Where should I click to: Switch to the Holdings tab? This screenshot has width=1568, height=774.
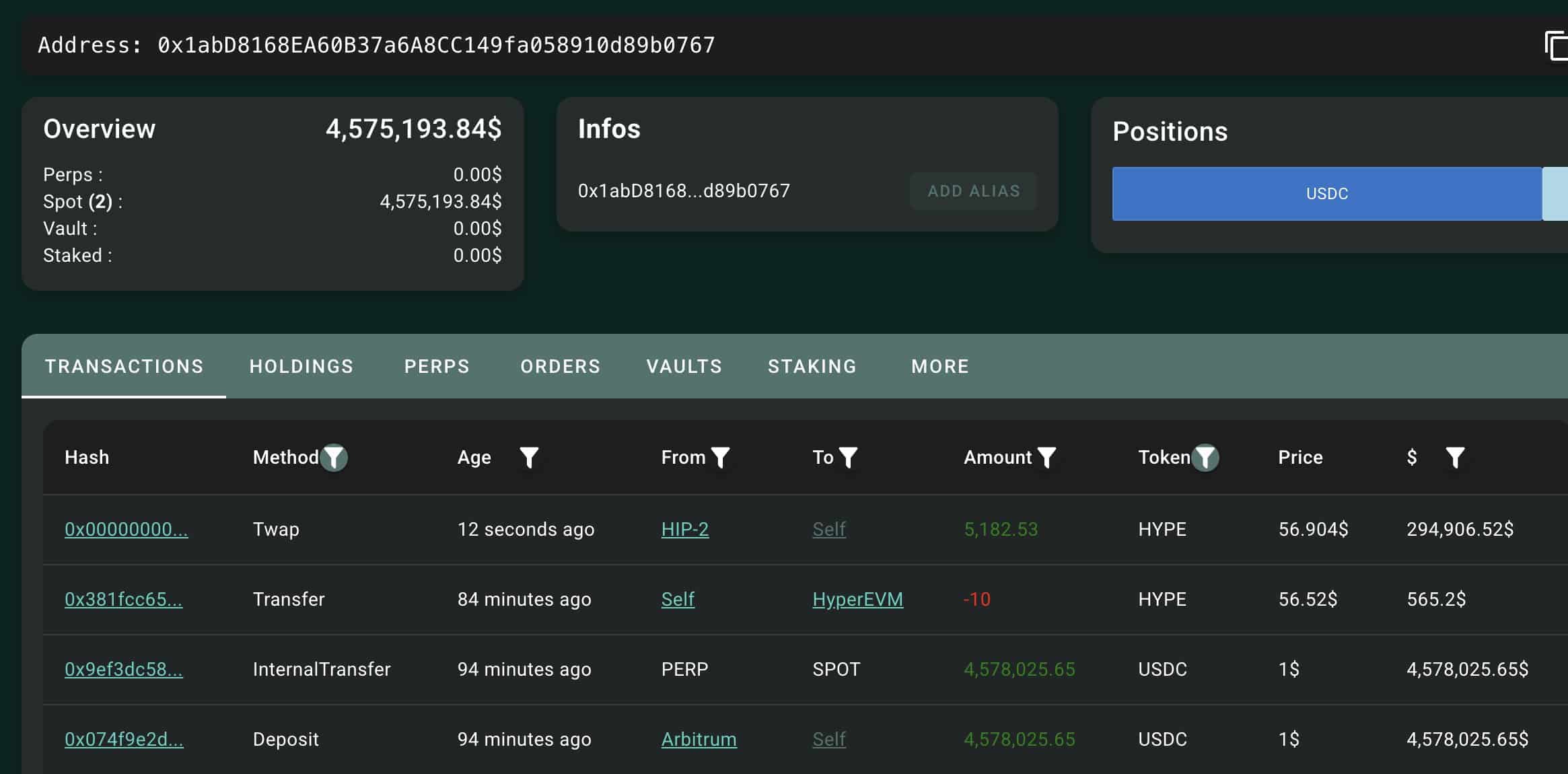tap(301, 366)
